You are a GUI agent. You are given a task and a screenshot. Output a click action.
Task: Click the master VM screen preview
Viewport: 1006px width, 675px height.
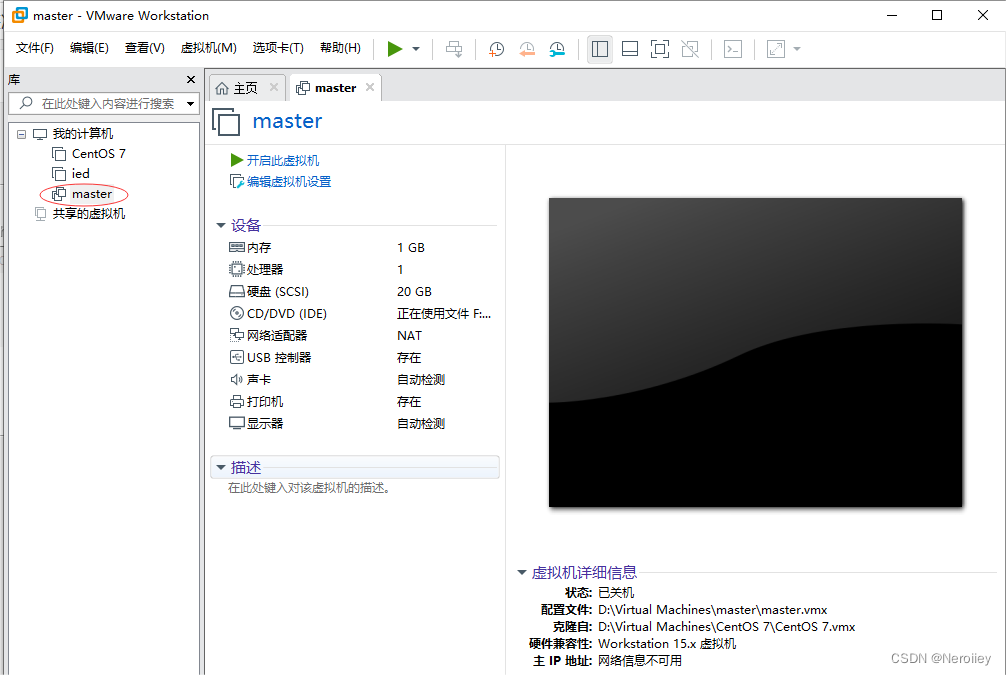pyautogui.click(x=755, y=352)
